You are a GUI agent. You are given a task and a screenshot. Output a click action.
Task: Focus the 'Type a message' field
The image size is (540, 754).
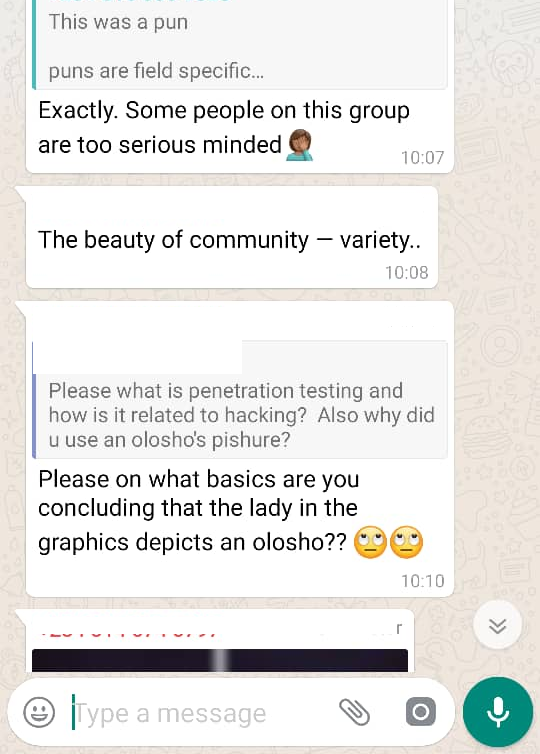click(x=202, y=713)
